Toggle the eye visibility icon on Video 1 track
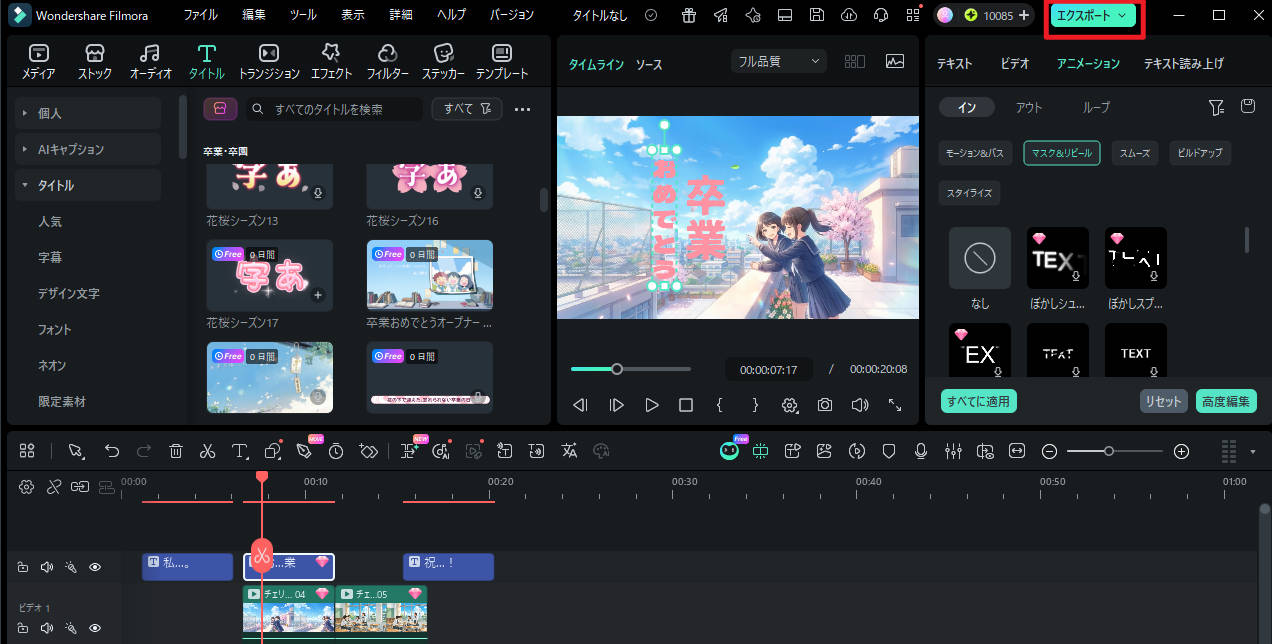The image size is (1272, 644). click(x=94, y=628)
